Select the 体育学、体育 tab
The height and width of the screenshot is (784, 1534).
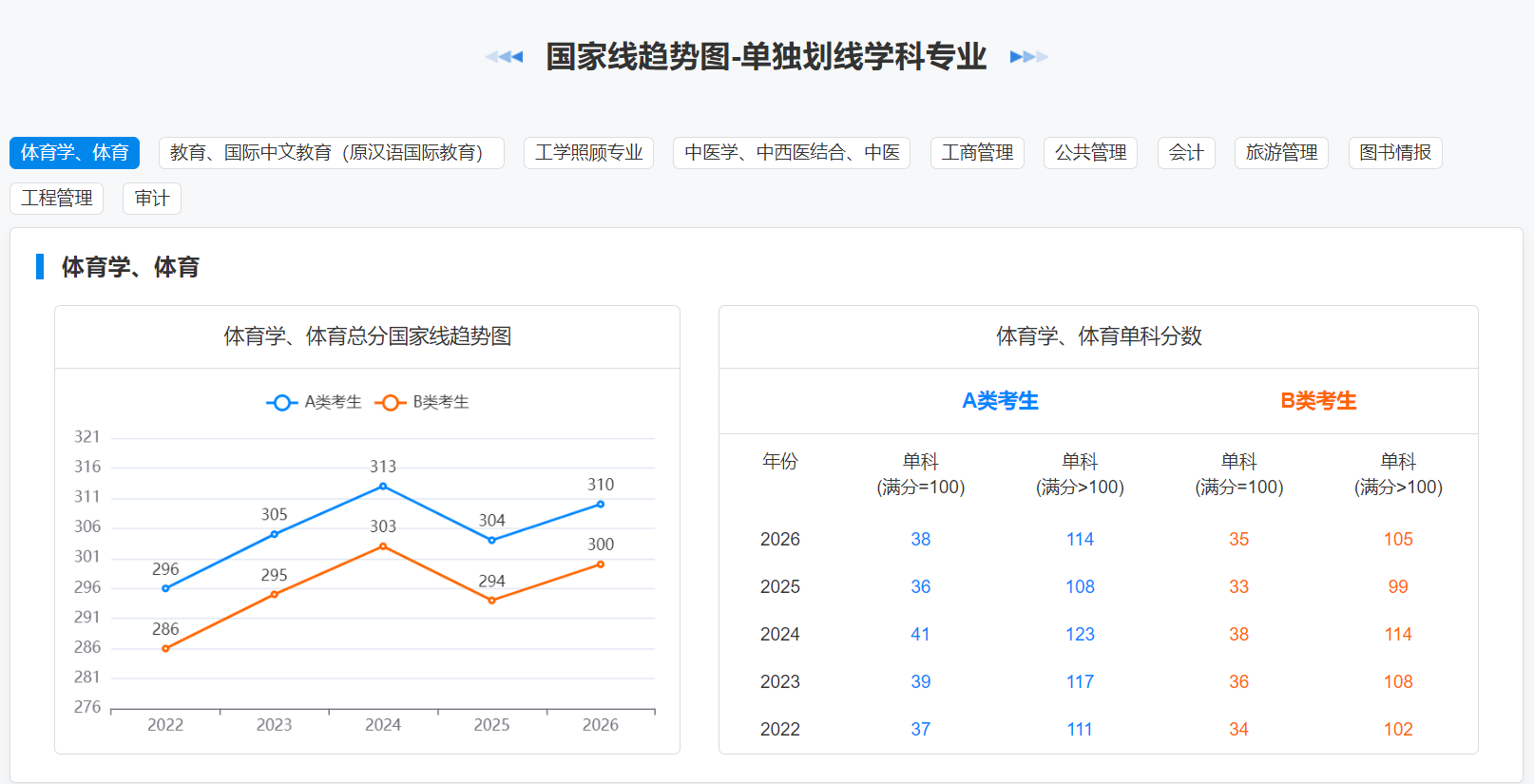pos(75,153)
